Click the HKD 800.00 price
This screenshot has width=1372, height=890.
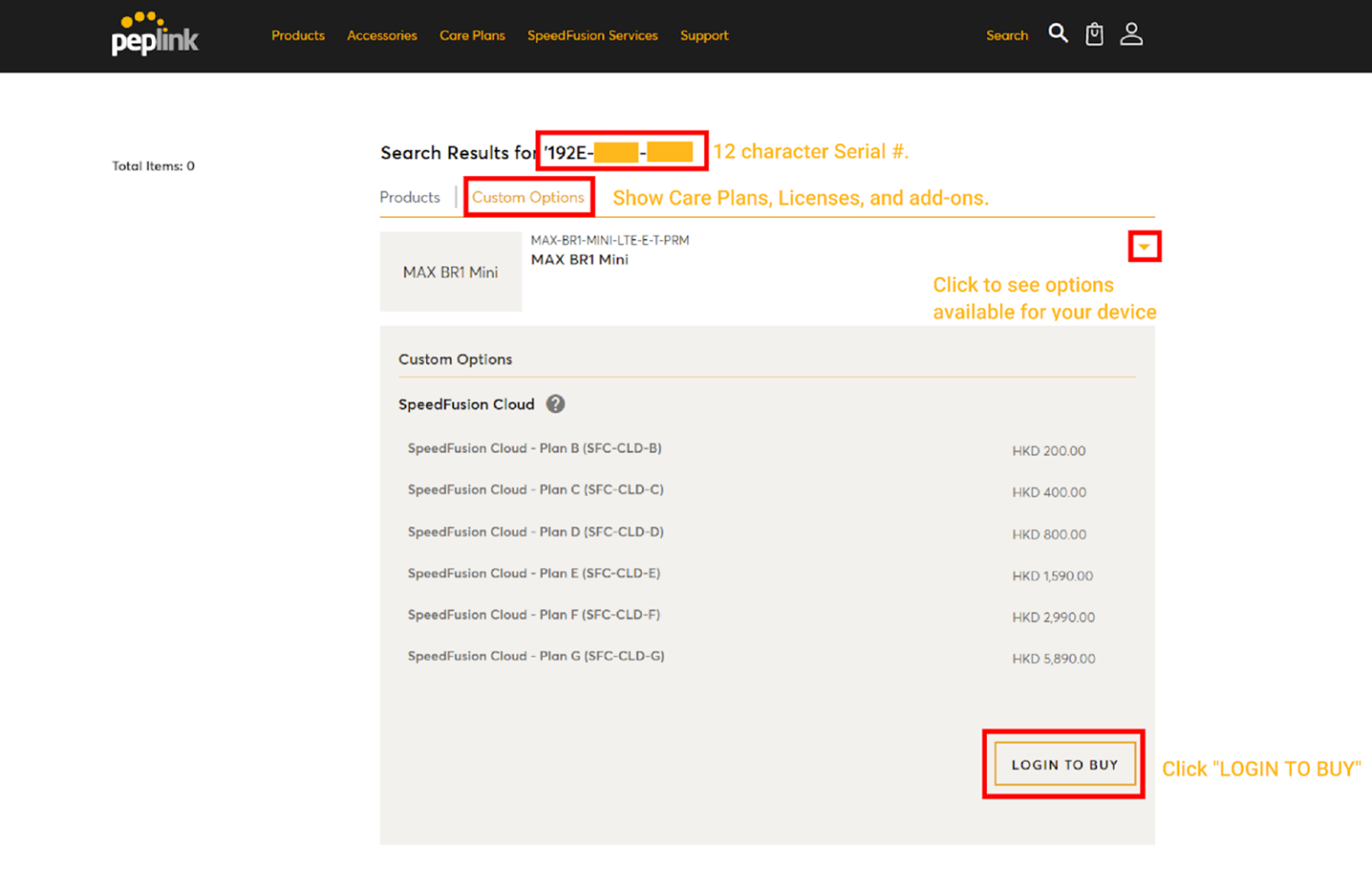(x=1050, y=534)
